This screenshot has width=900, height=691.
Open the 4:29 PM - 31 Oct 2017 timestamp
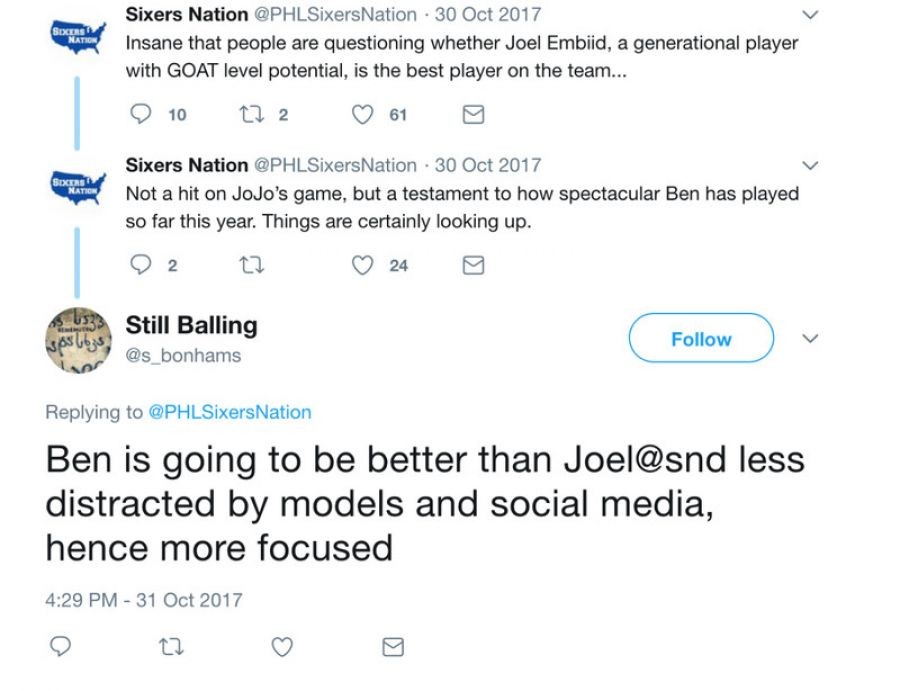point(144,600)
